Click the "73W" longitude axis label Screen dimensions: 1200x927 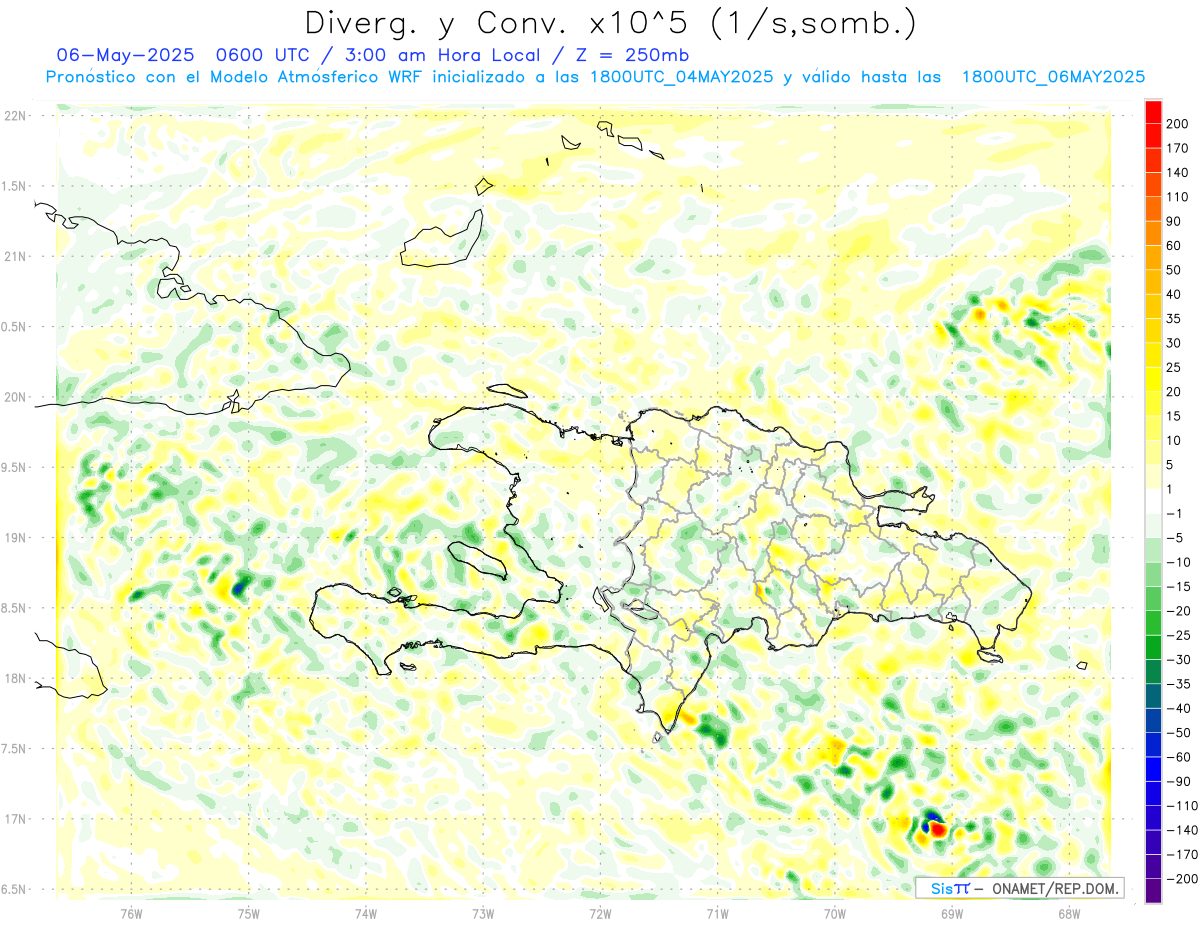(483, 913)
